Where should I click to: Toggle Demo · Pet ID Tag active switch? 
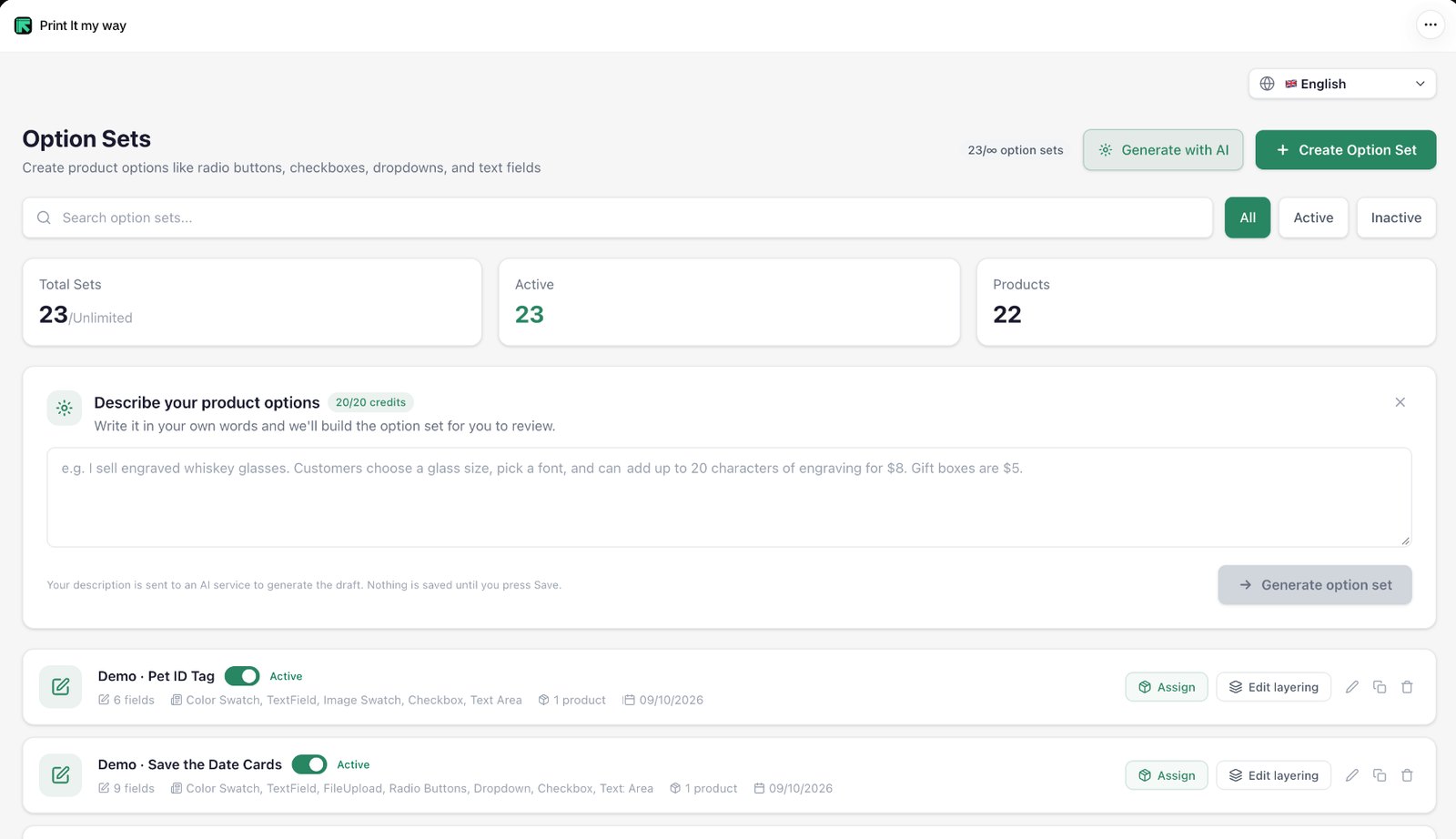click(x=242, y=676)
